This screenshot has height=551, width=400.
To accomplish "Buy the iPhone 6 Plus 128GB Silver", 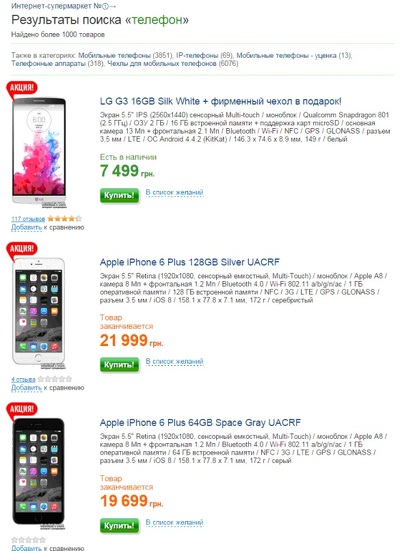I will click(x=120, y=365).
